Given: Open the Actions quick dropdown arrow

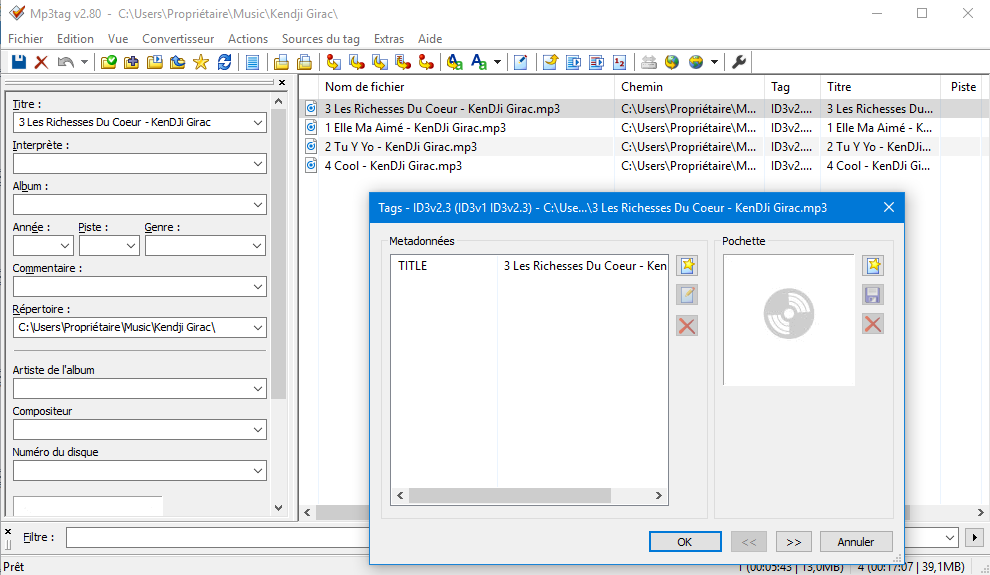Looking at the screenshot, I should tap(498, 62).
